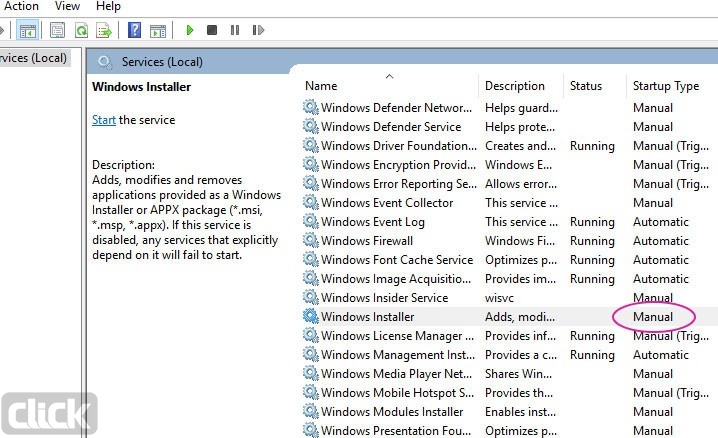Open the Help question mark icon
This screenshot has width=718, height=438.
pyautogui.click(x=134, y=31)
